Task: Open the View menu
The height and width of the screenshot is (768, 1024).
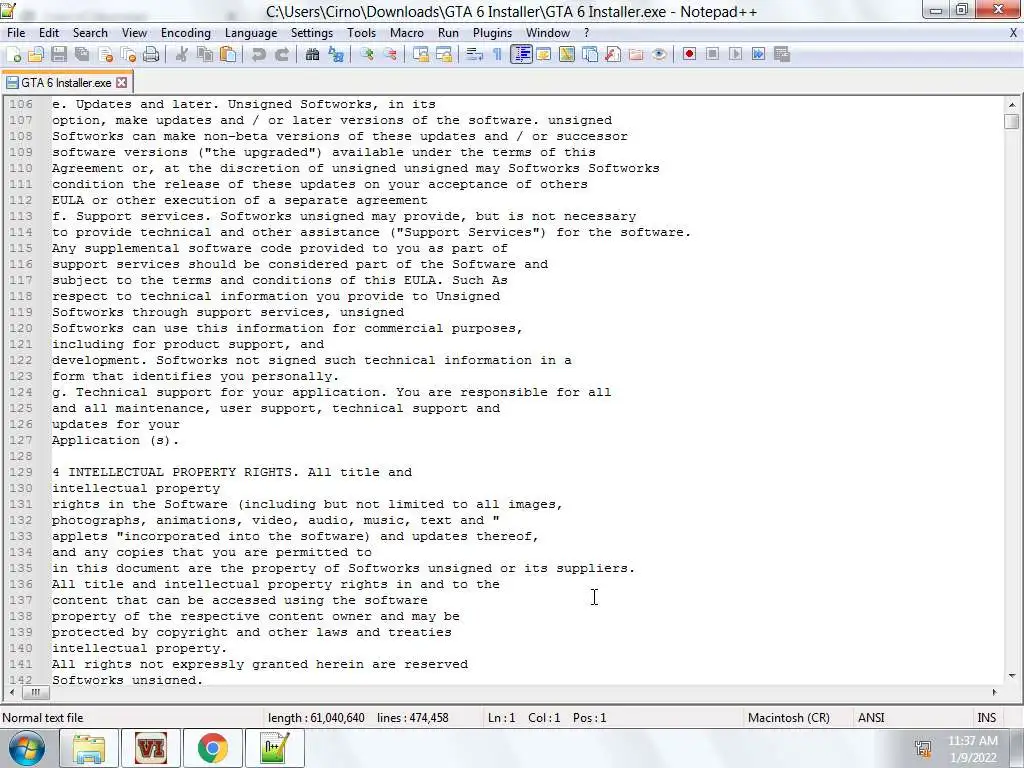Action: coord(135,33)
